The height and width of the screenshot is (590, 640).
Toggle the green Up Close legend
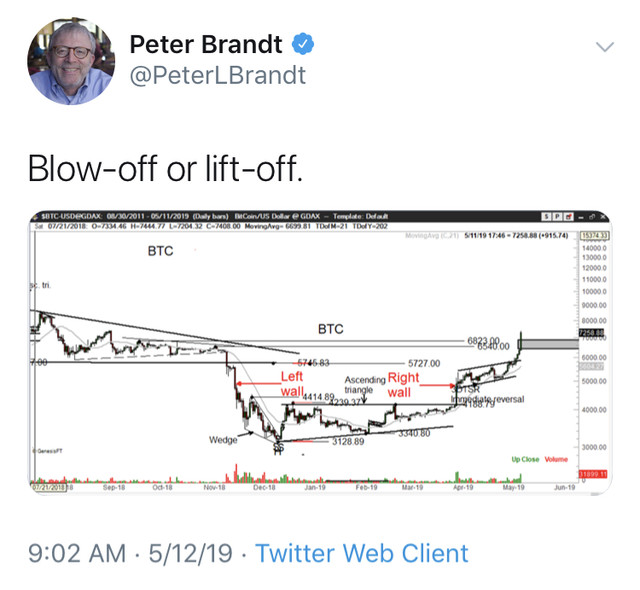coord(525,459)
